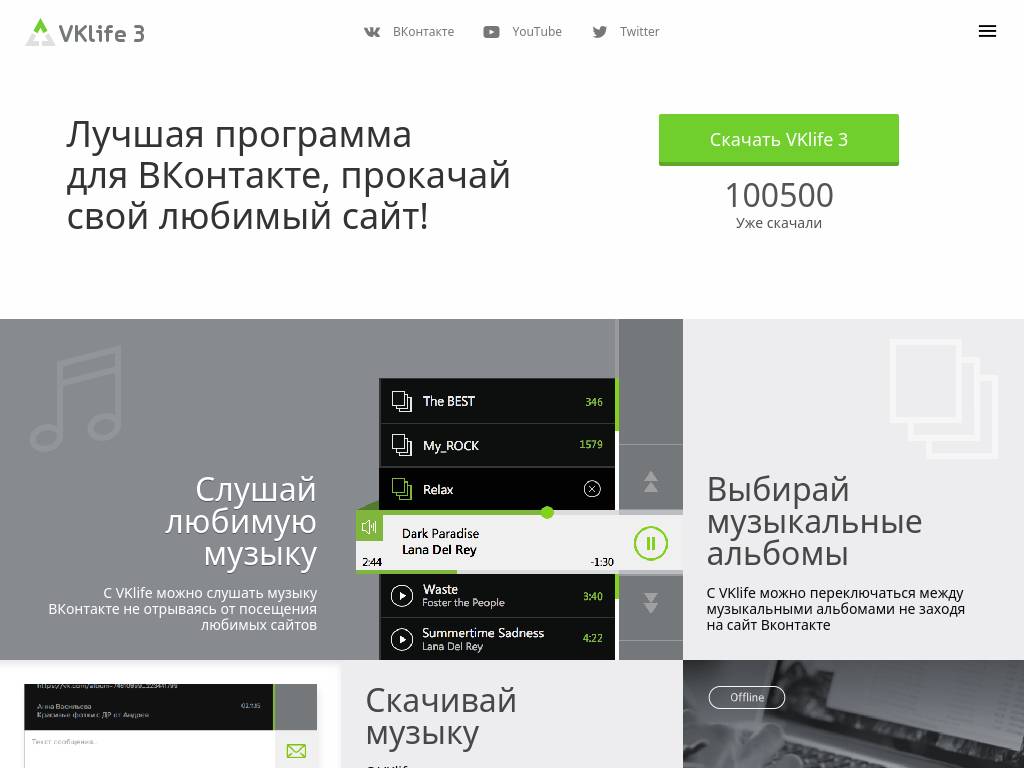Click the 100500 download counter
Viewport: 1024px width, 768px height.
pyautogui.click(x=779, y=195)
